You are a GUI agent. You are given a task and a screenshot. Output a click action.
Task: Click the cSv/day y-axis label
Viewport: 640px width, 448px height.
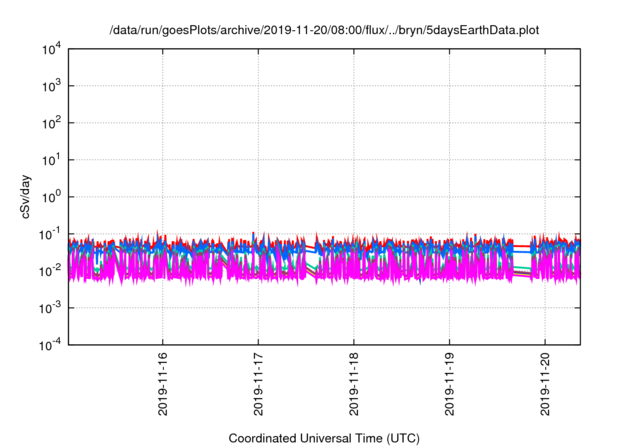(26, 197)
